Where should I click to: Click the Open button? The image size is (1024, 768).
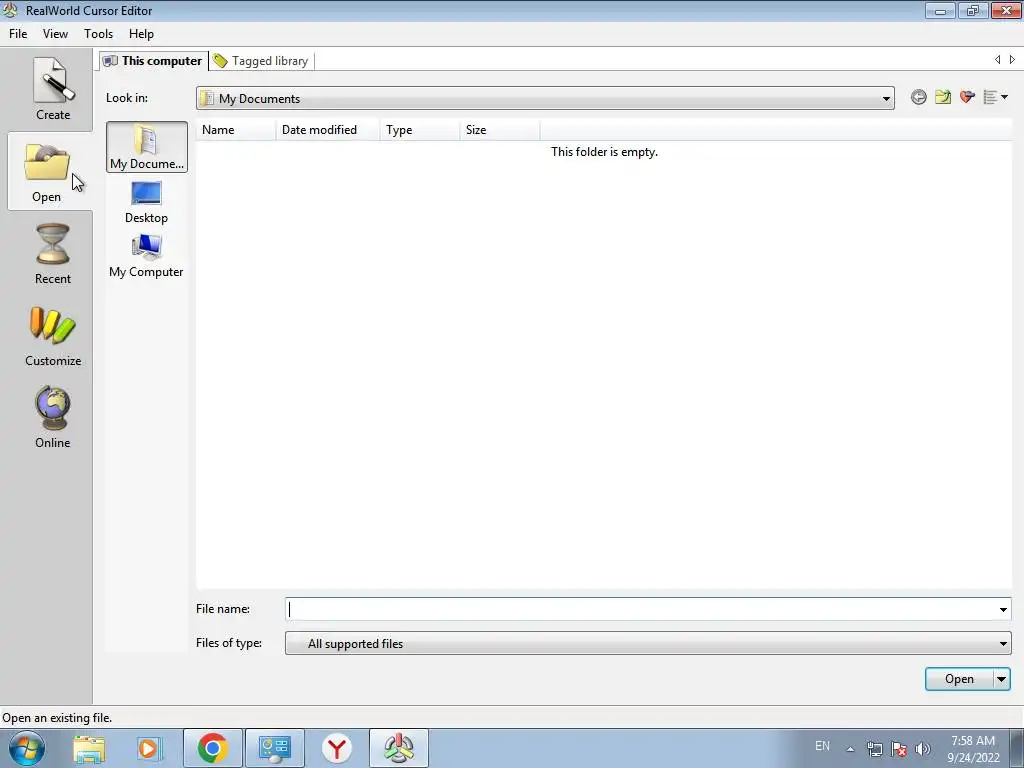959,679
